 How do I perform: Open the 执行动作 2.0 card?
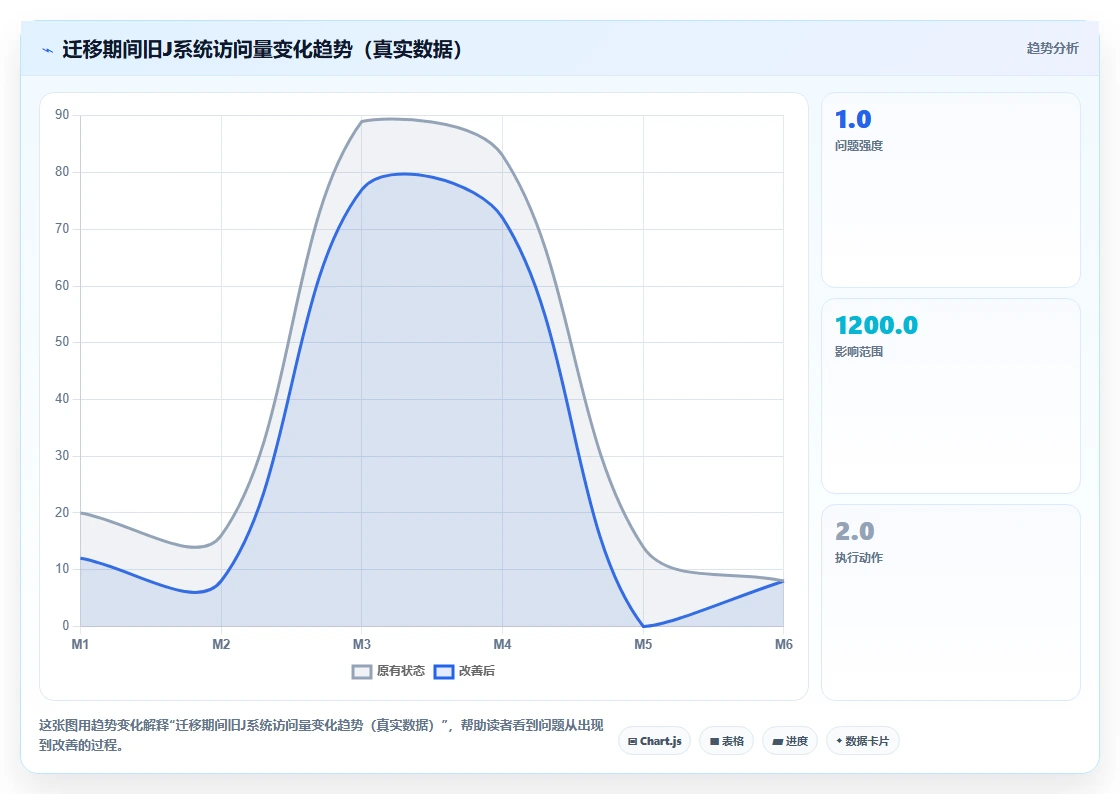pyautogui.click(x=951, y=603)
